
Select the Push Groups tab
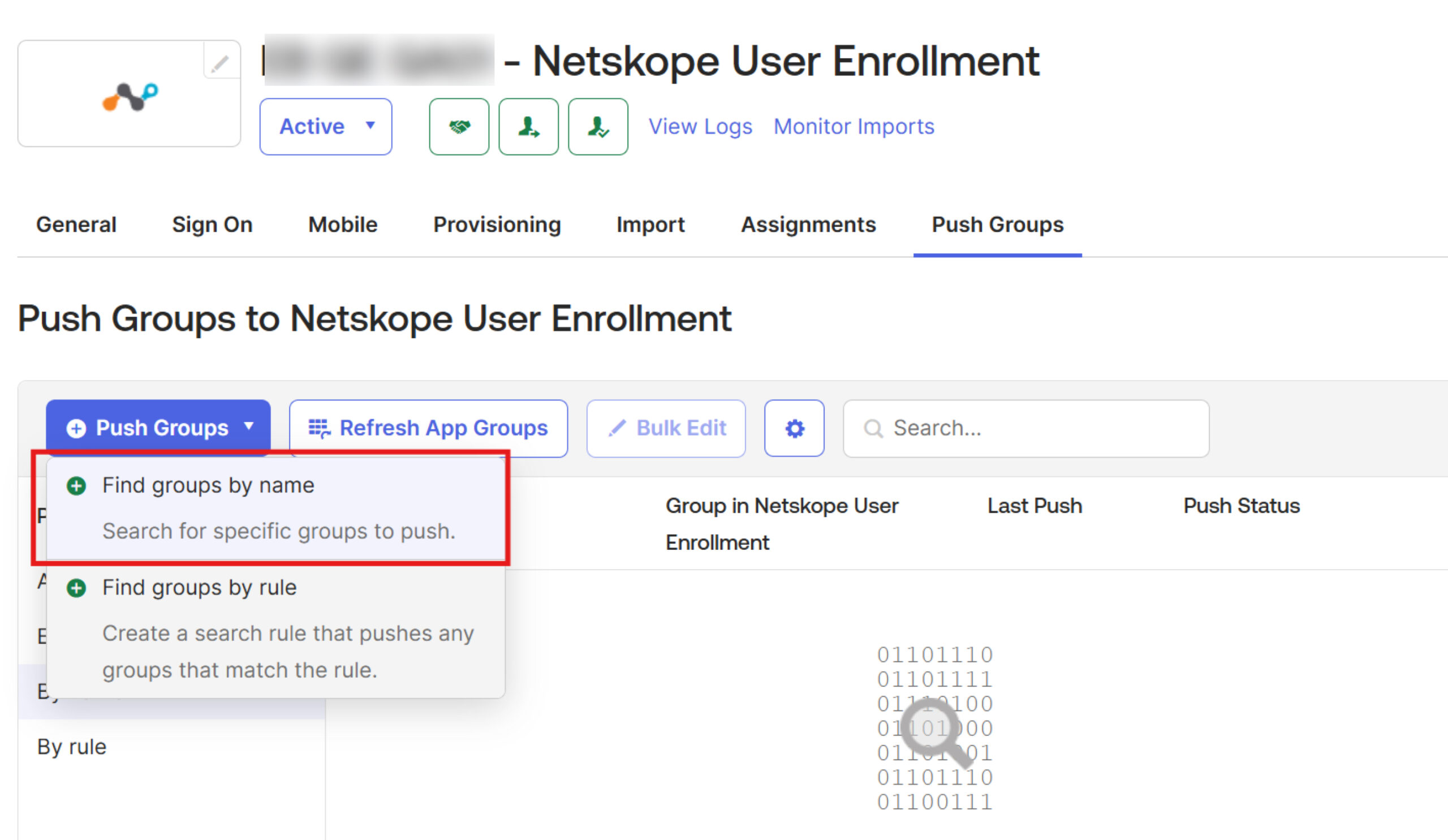(x=998, y=225)
